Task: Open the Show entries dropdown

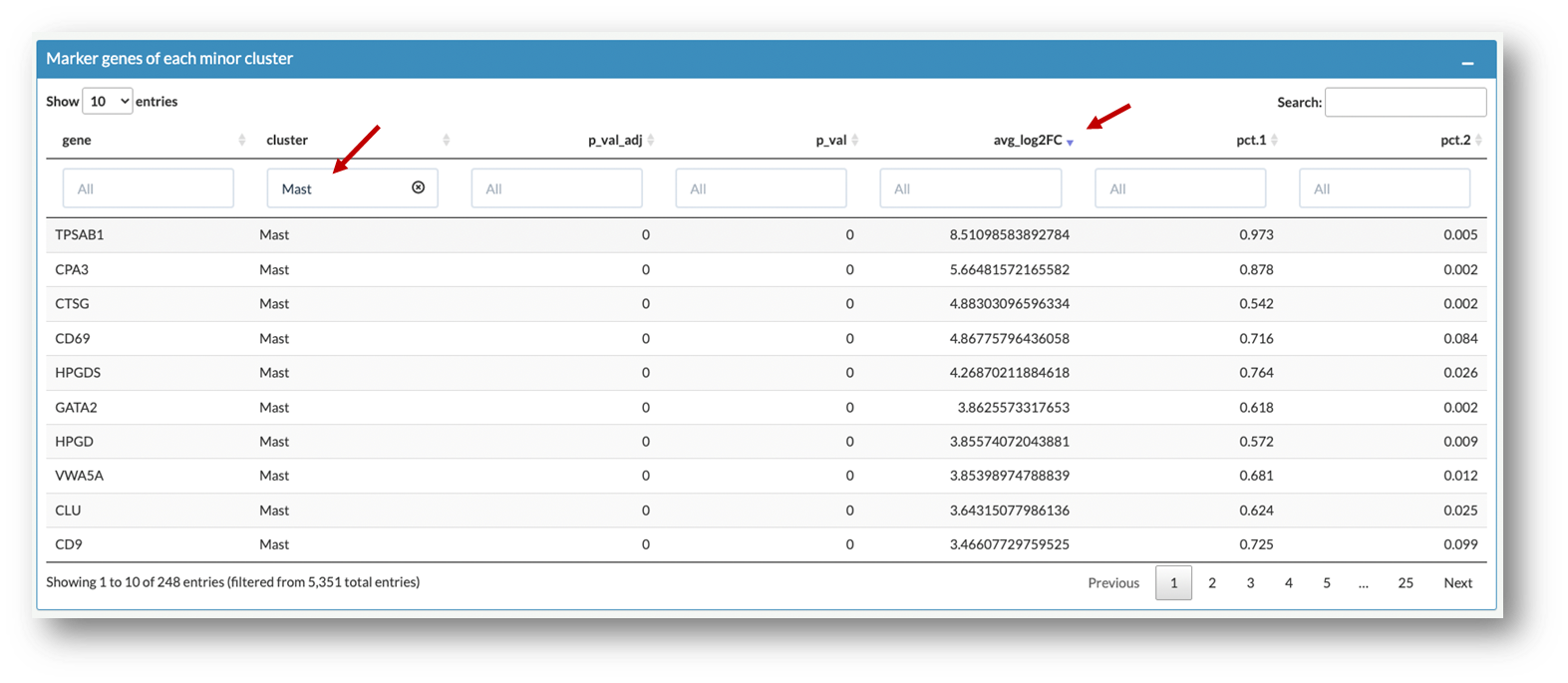Action: click(108, 102)
